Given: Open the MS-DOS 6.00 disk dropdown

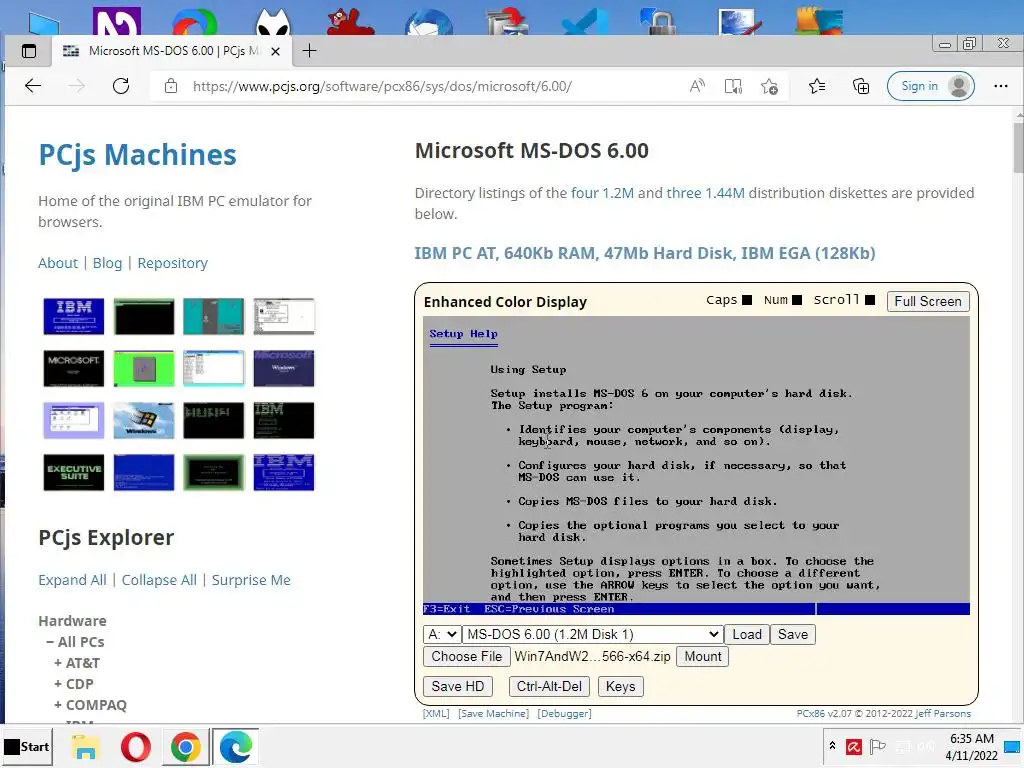Looking at the screenshot, I should point(592,634).
